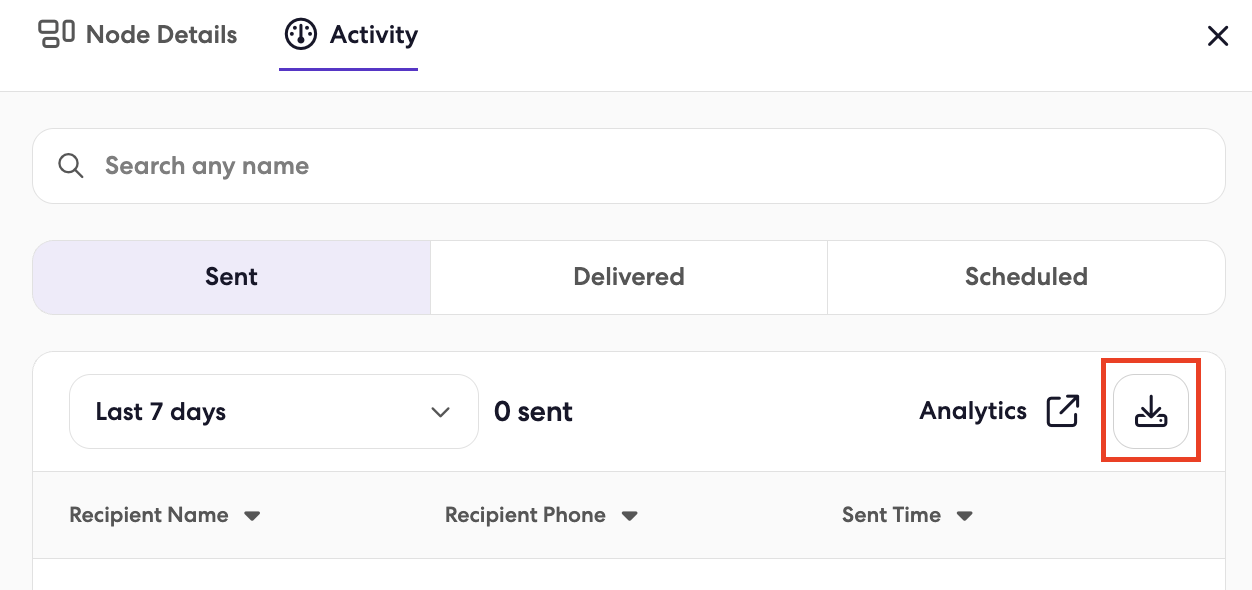Switch to the Sent segment
Screen dimensions: 1252x590
pyautogui.click(x=232, y=277)
